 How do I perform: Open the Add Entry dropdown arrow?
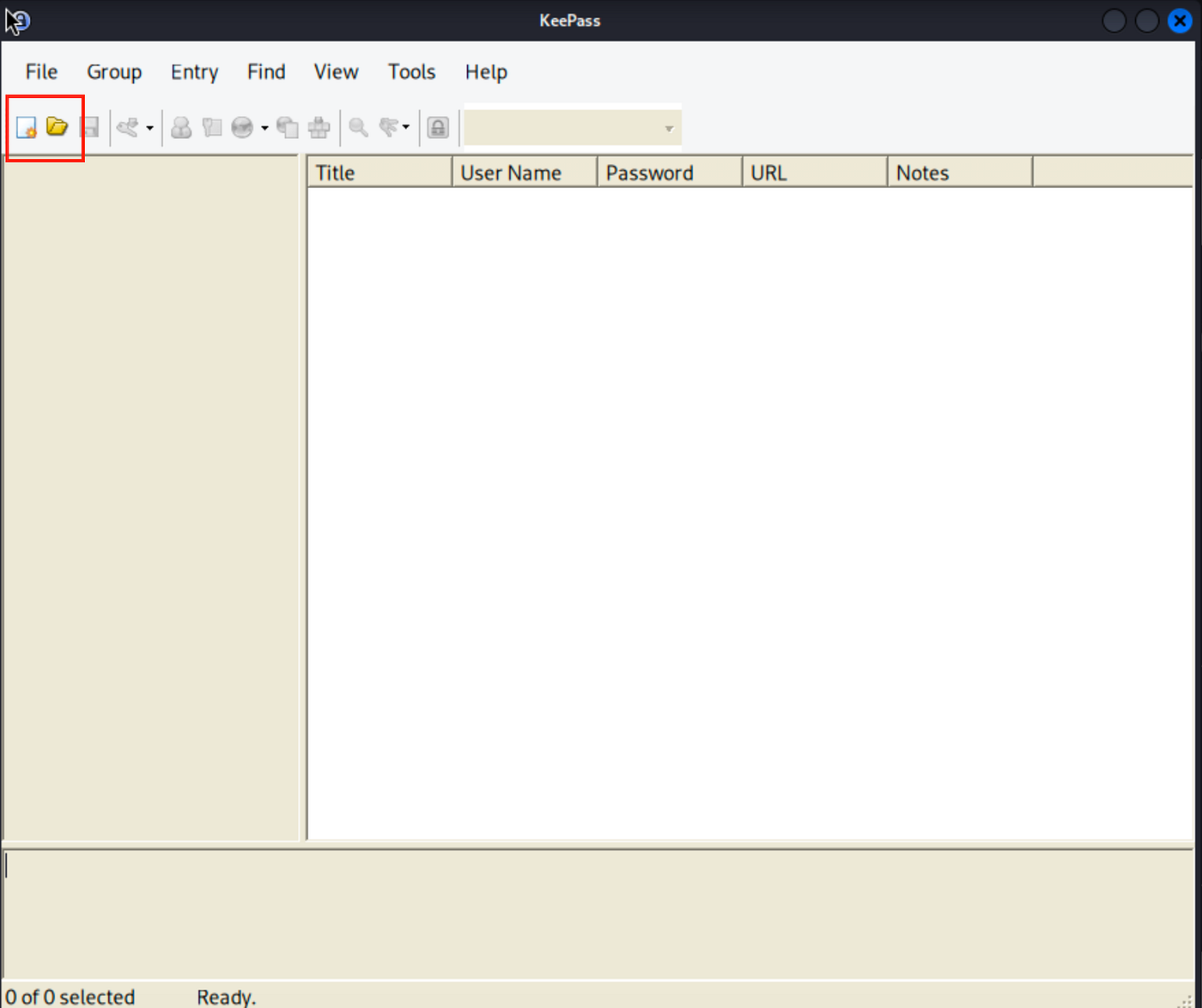click(x=149, y=129)
